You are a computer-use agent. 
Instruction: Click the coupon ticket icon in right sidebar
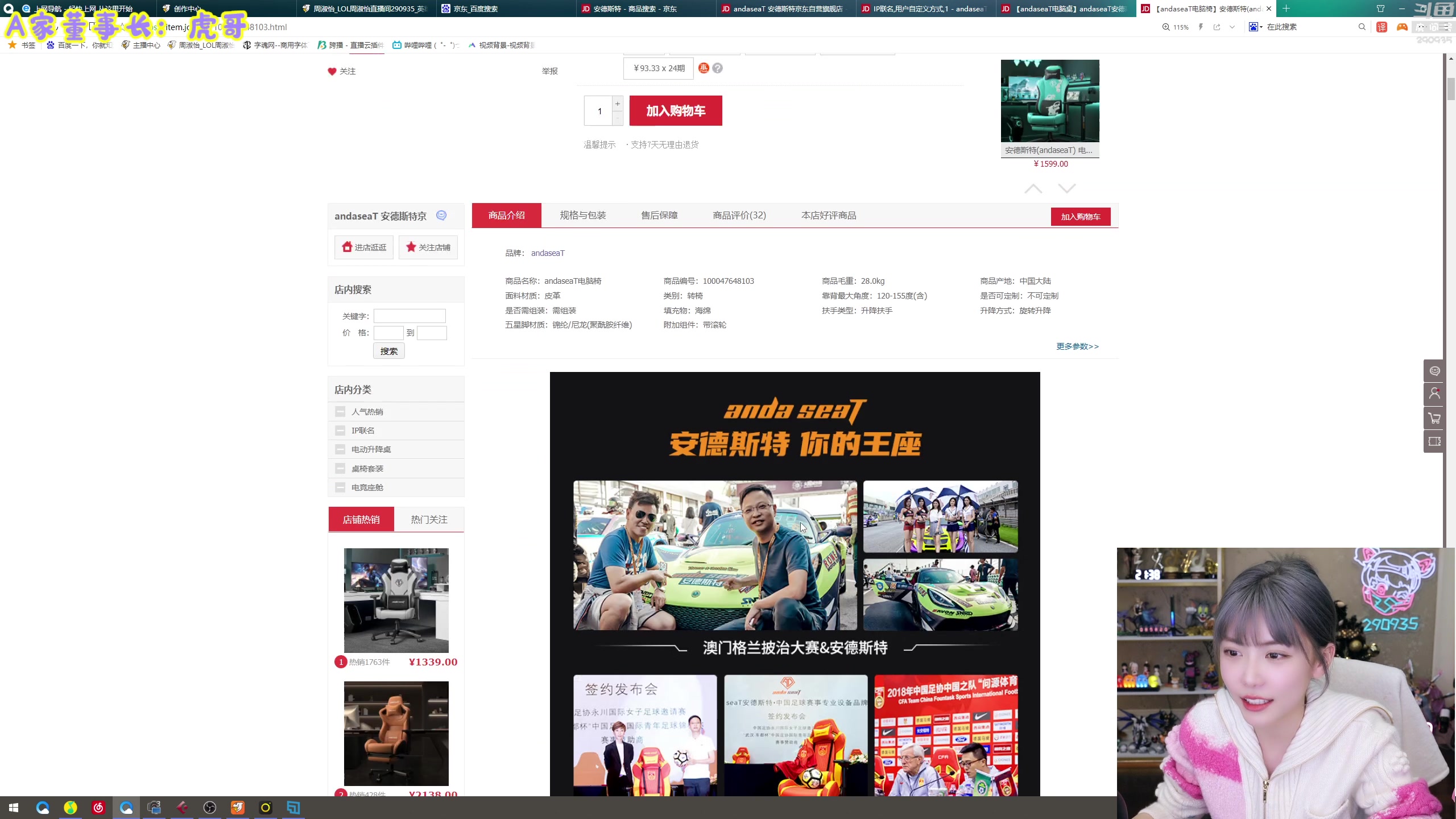(1434, 442)
